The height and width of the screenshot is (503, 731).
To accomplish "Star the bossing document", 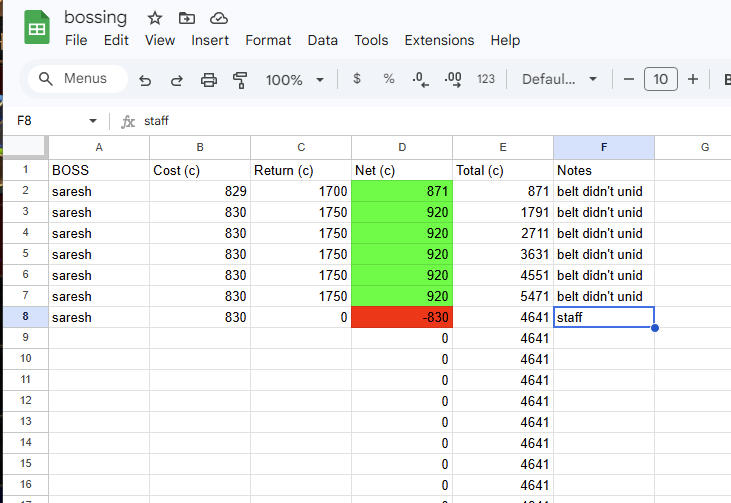I will (x=154, y=19).
